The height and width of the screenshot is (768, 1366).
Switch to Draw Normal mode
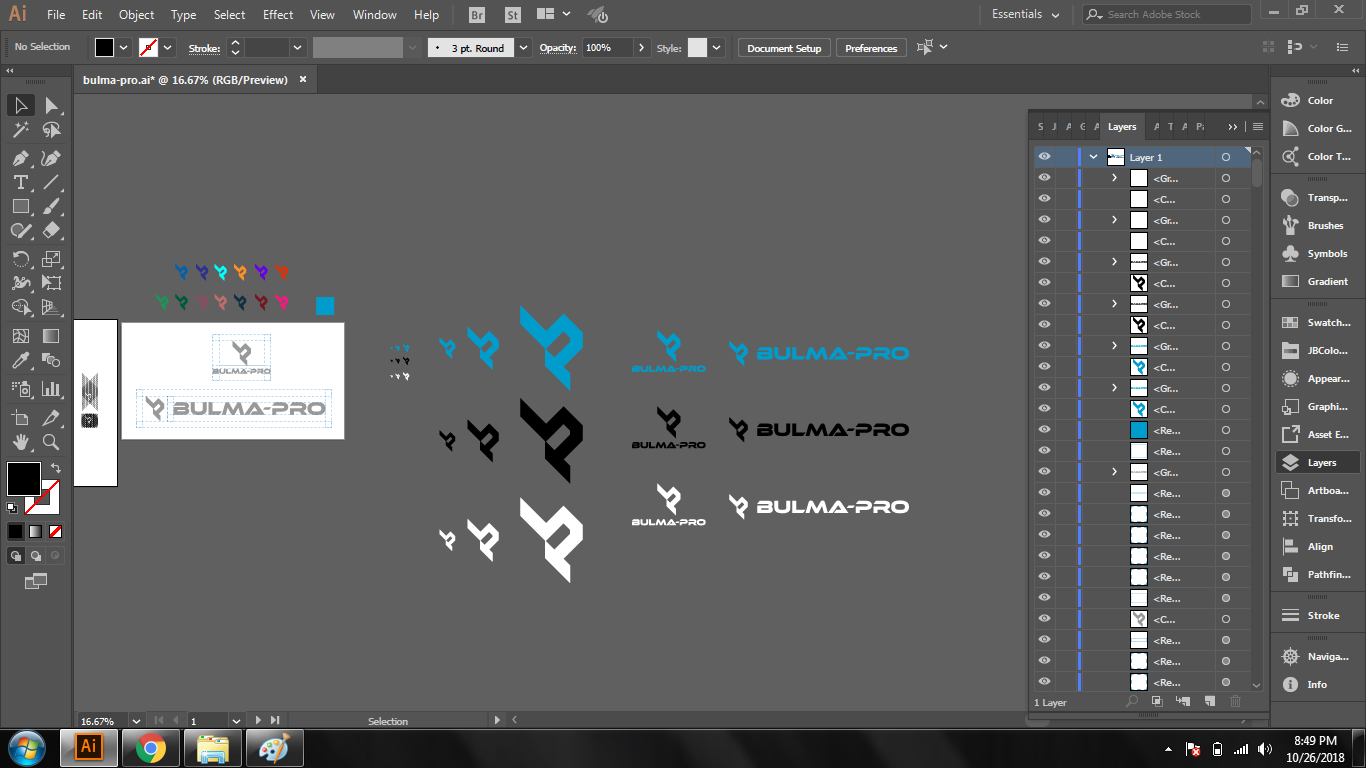click(16, 556)
